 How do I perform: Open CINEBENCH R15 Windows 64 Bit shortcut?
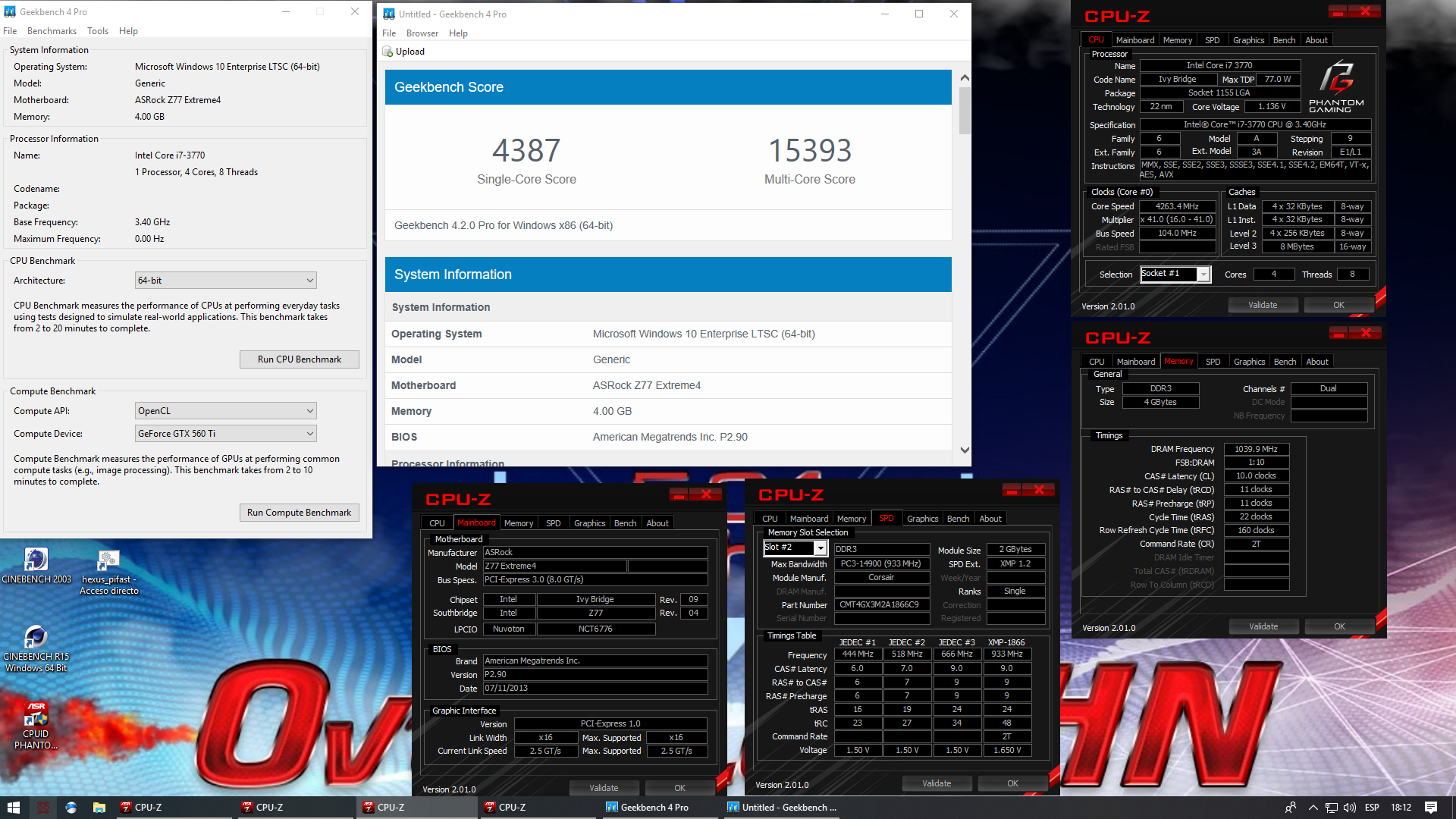point(36,649)
